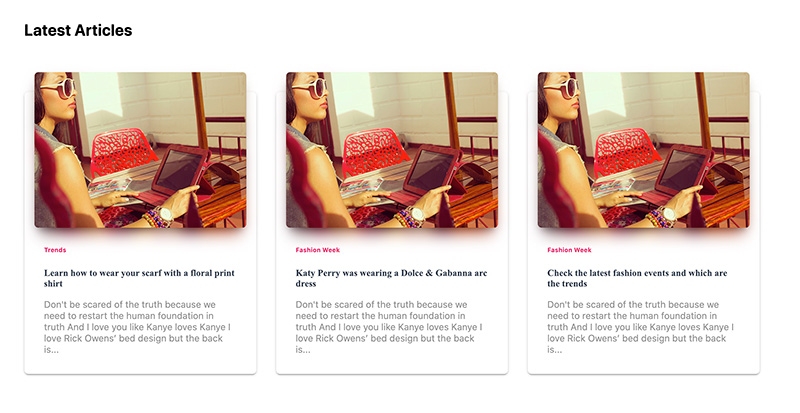Open the Trends article thumbnail image
Viewport: 800px width, 413px height.
140,150
